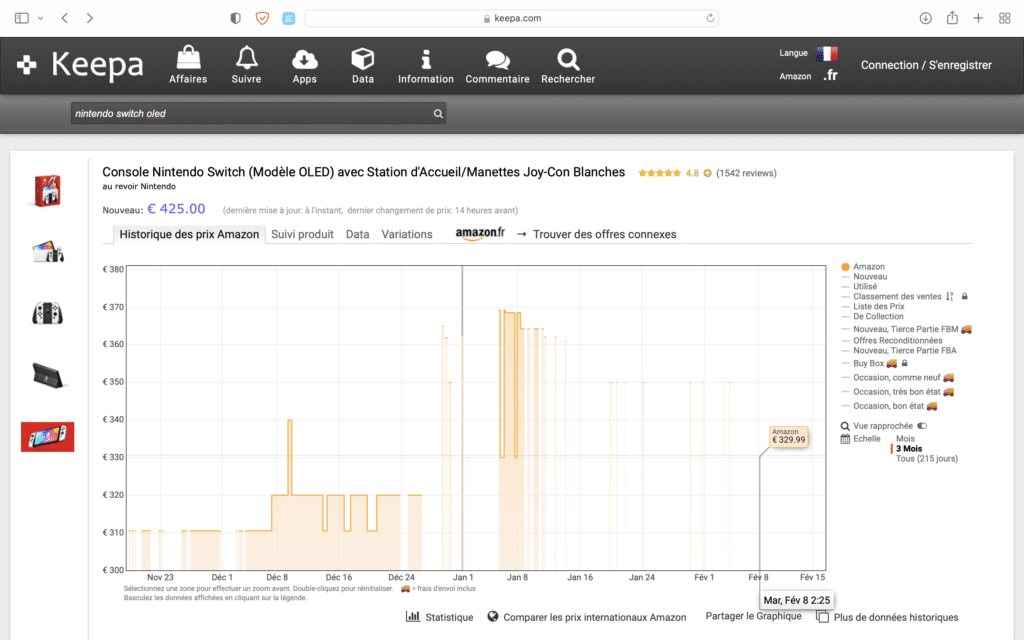The image size is (1024, 640).
Task: Enable the Plus de données historiques checkbox
Action: point(823,617)
